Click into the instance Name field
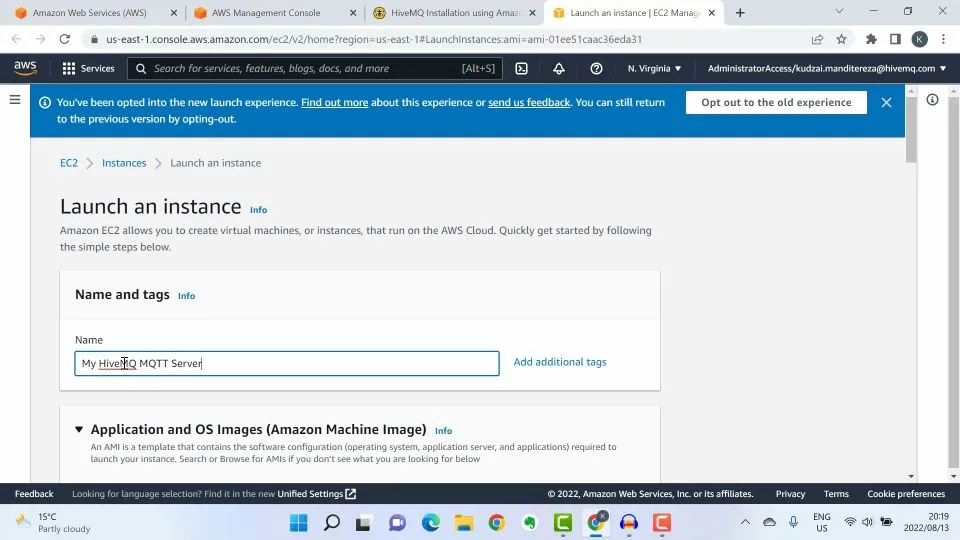This screenshot has height=540, width=960. (x=287, y=363)
